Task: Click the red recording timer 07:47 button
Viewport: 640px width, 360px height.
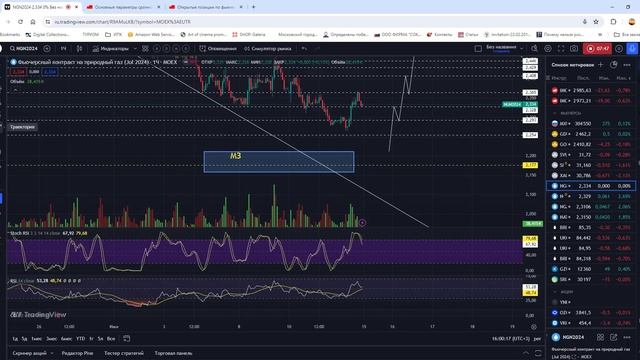Action: click(x=597, y=49)
